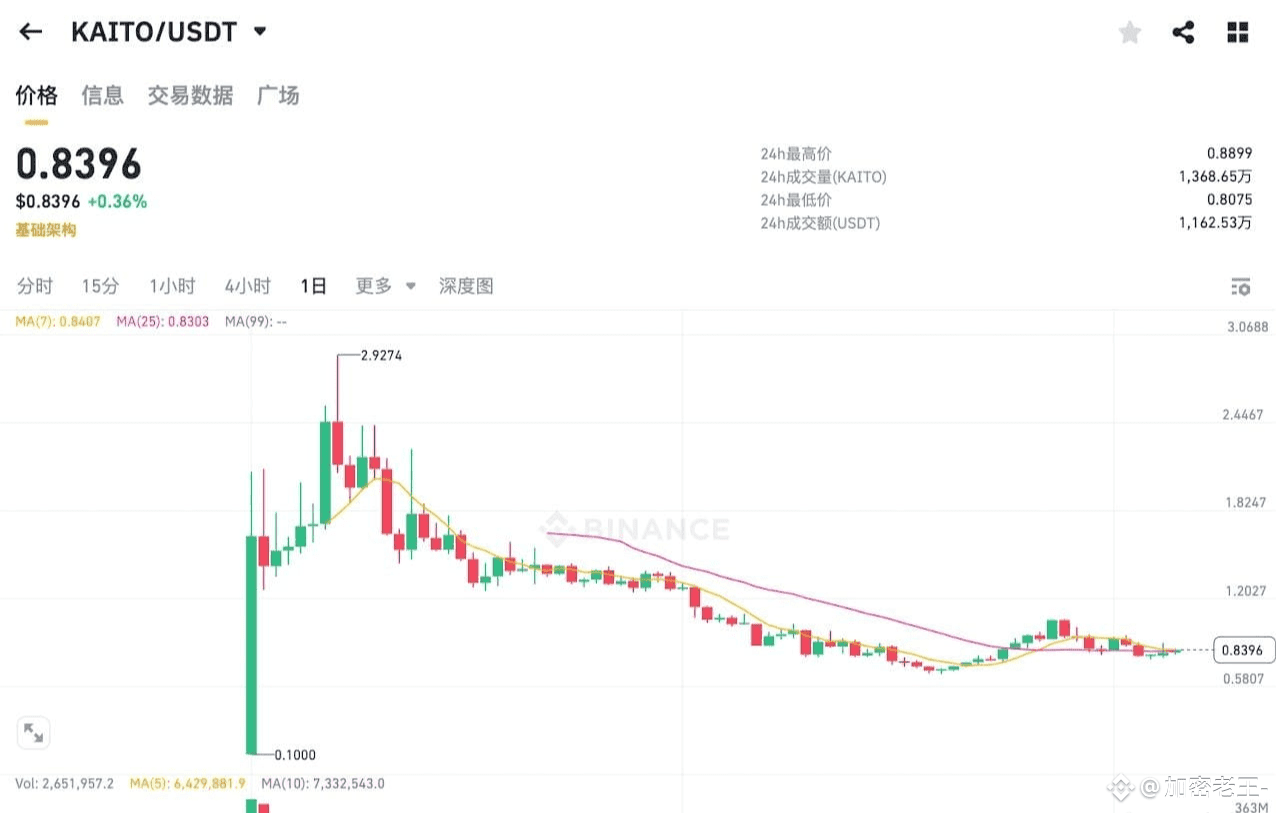Open the 深度图 depth chart
The width and height of the screenshot is (1276, 813).
[x=466, y=286]
